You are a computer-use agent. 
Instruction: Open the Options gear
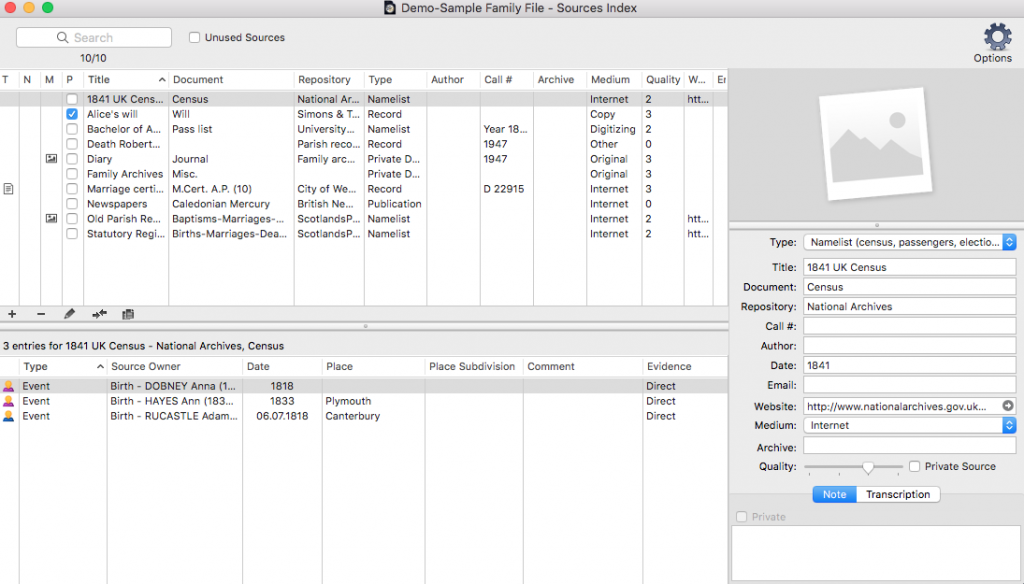pyautogui.click(x=997, y=43)
